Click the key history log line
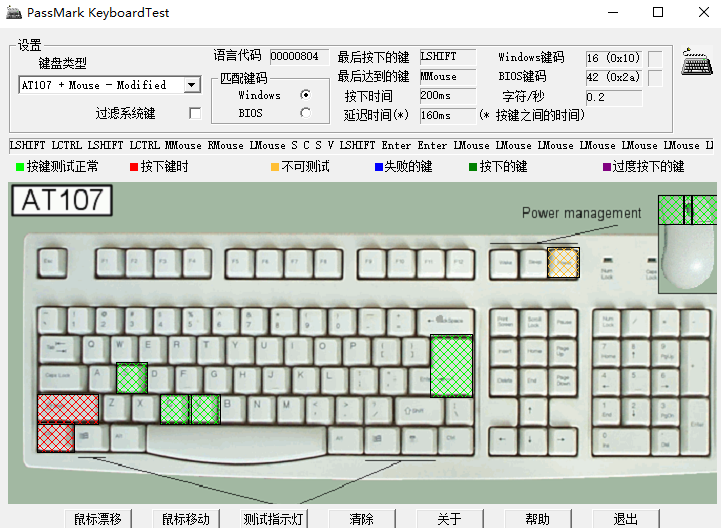This screenshot has height=528, width=721. 361,145
